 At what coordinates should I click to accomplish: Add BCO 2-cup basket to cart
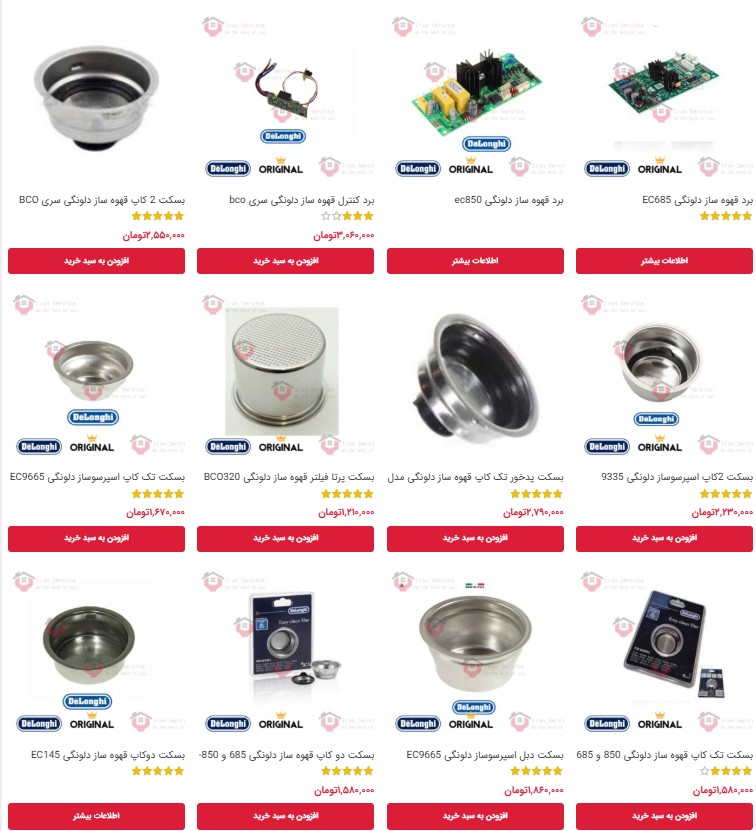click(x=96, y=261)
